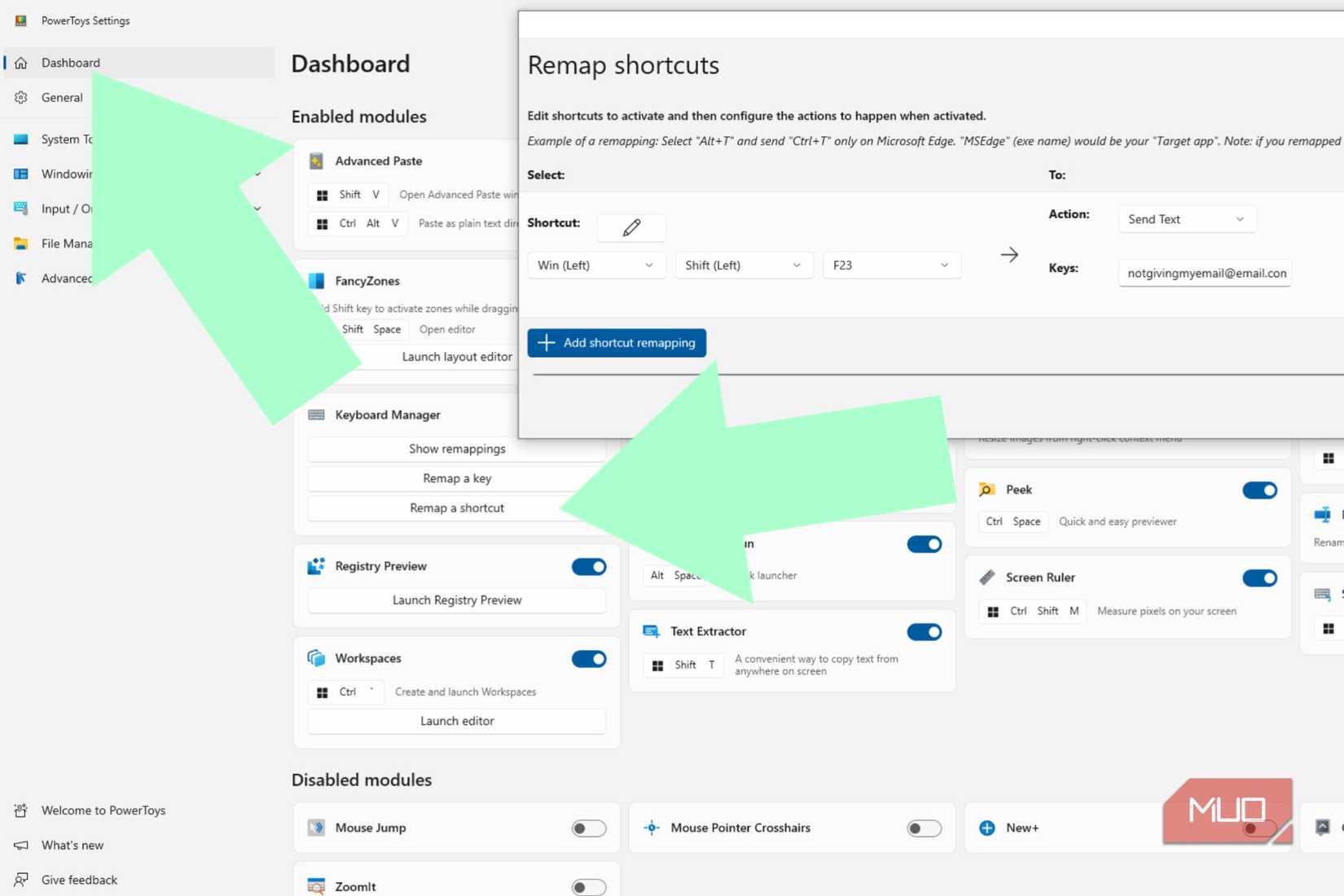
Task: Turn on the ZoomIt toggle
Action: (x=589, y=887)
